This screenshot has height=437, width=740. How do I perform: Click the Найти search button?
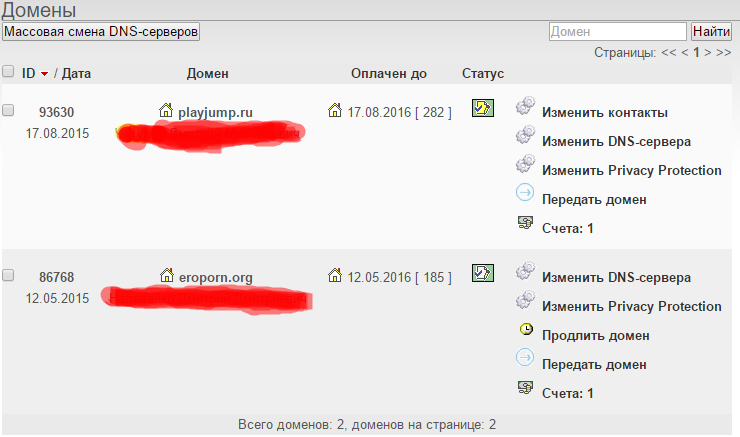pos(711,32)
